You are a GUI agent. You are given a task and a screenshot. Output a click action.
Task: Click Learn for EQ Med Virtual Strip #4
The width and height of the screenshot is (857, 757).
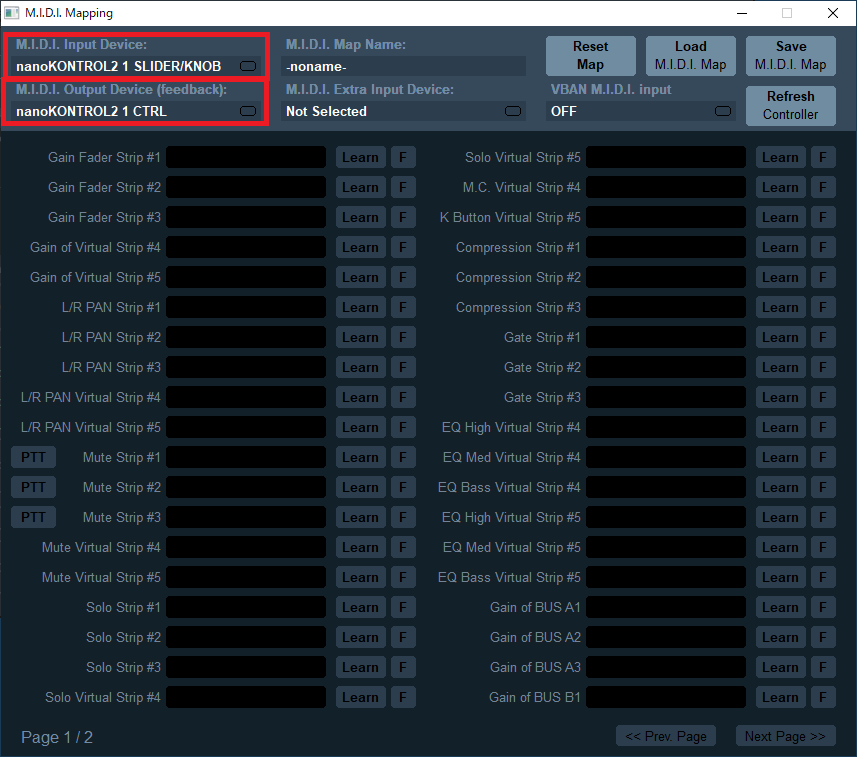(780, 457)
